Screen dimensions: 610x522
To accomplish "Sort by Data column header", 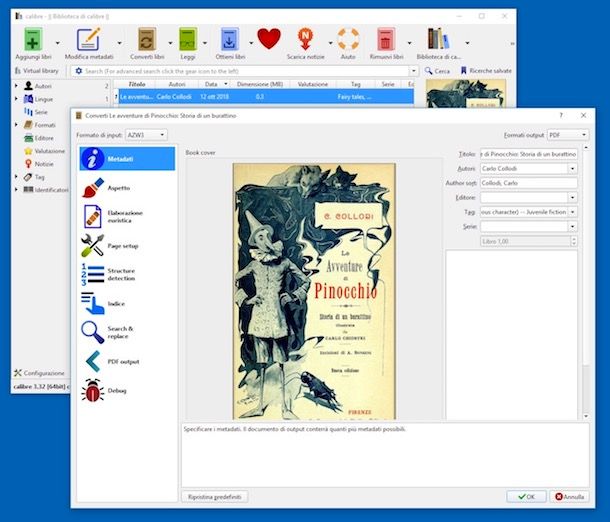I will [x=214, y=84].
